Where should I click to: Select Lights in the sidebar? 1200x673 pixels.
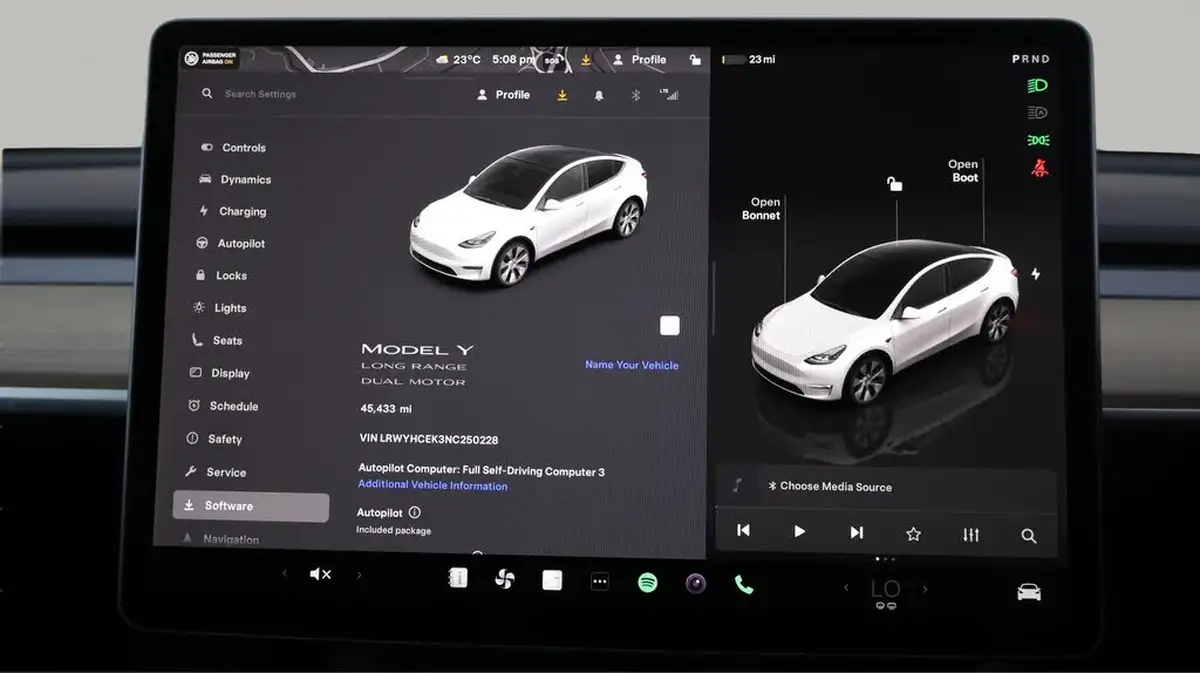220,308
